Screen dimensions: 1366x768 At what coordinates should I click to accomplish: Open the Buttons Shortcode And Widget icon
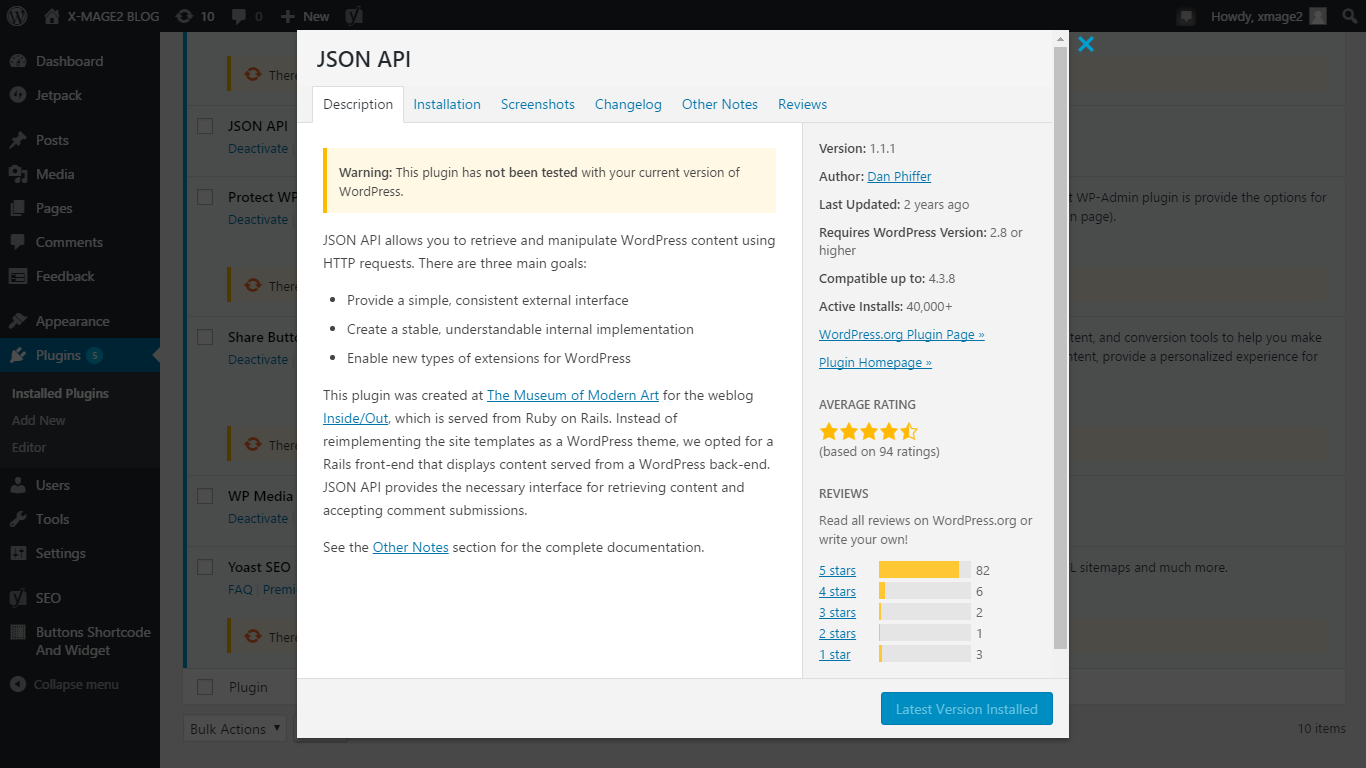coord(18,632)
